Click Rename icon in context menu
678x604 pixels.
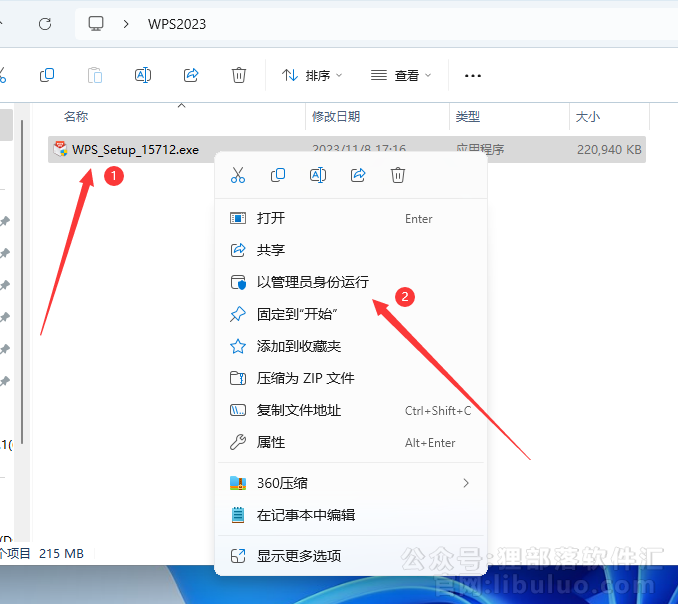318,175
